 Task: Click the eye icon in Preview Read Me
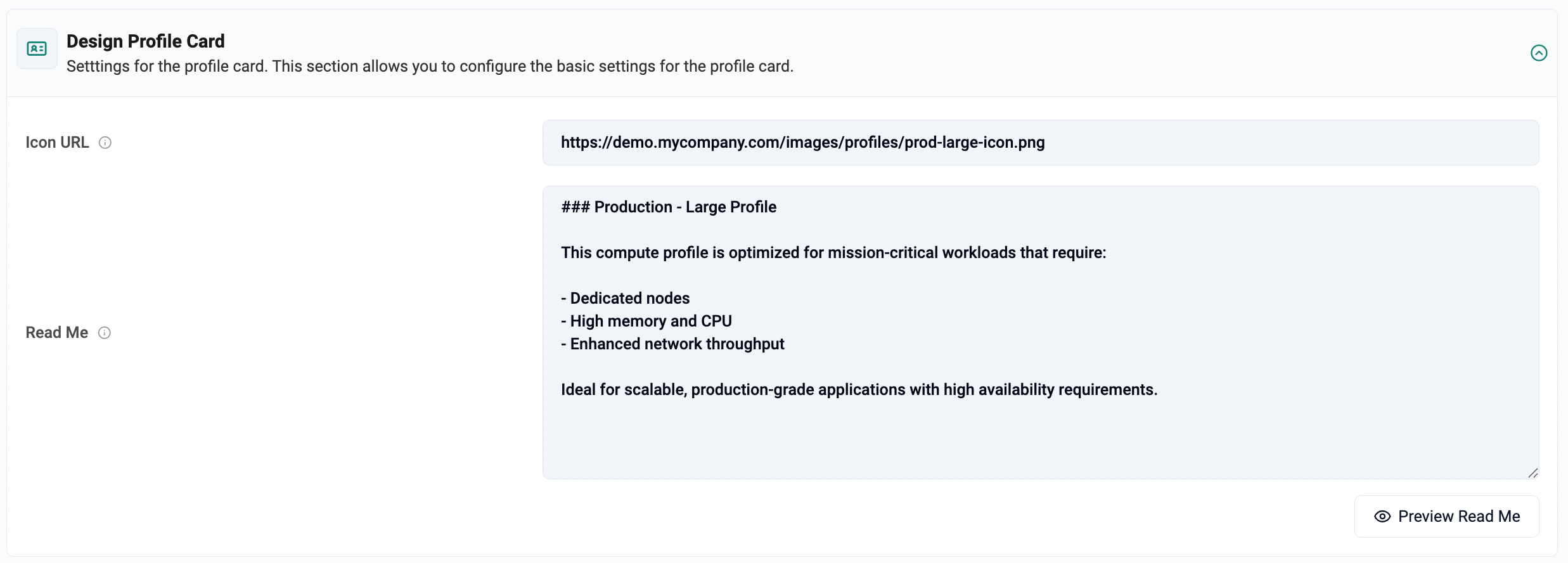click(1382, 517)
